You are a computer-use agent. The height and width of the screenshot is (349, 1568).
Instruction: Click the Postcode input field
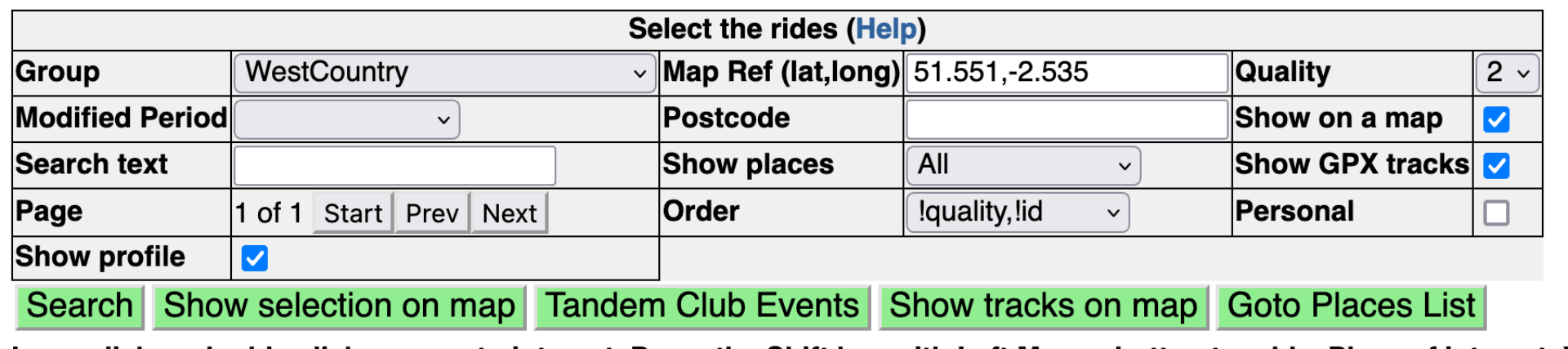click(x=1067, y=119)
